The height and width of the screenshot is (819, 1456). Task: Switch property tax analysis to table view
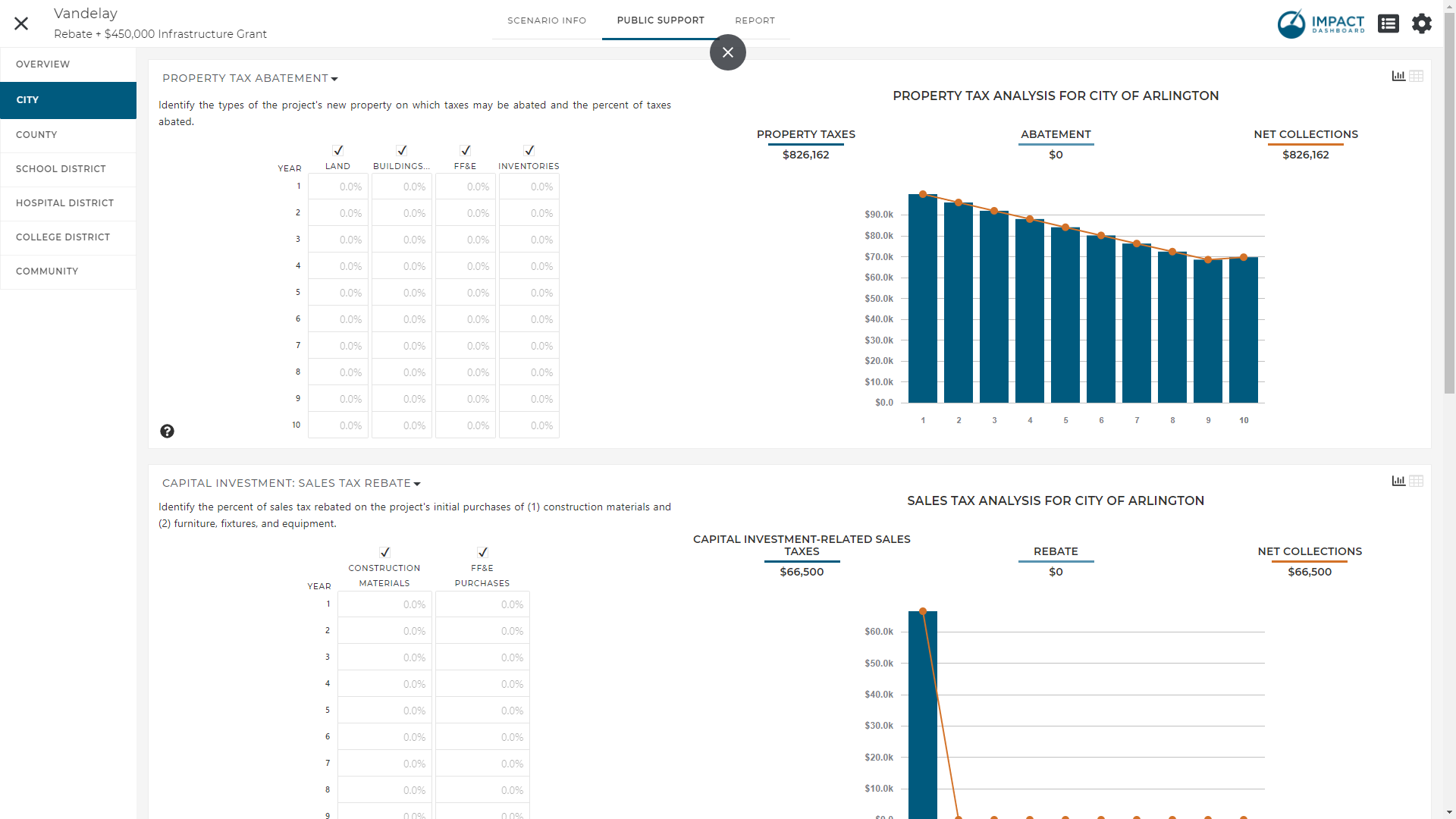tap(1416, 76)
